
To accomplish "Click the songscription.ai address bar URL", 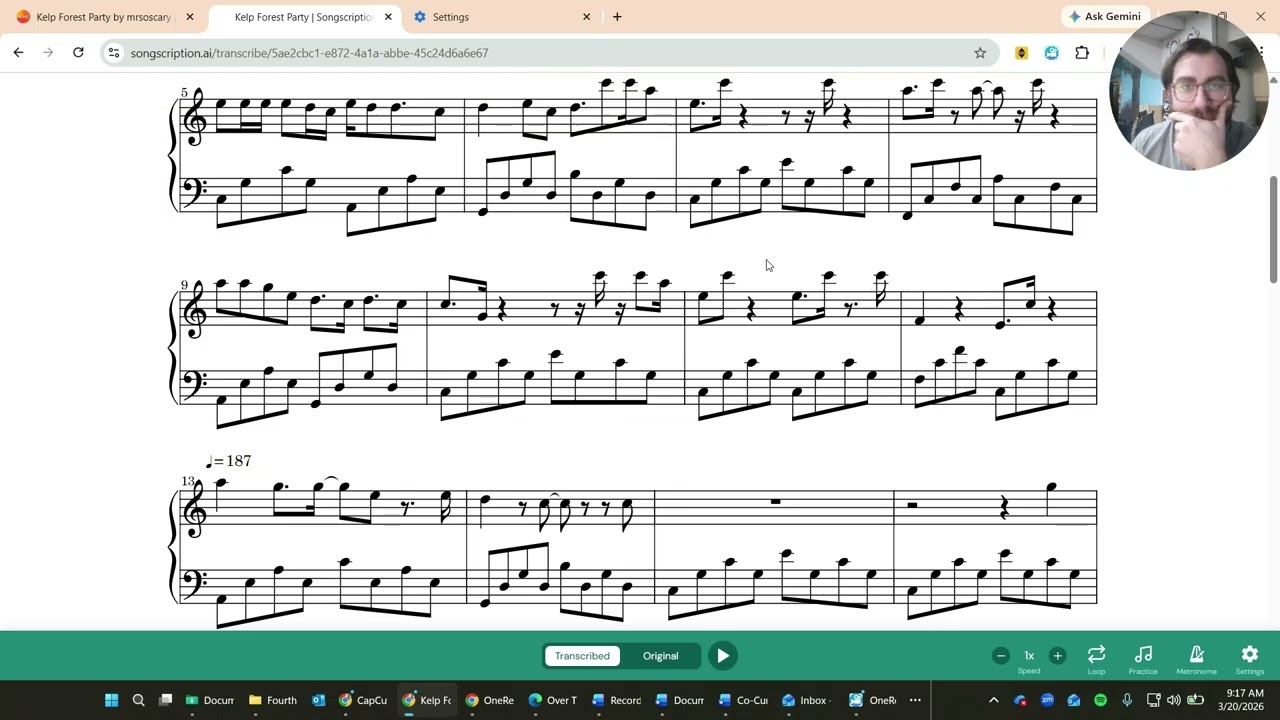I will click(x=309, y=53).
